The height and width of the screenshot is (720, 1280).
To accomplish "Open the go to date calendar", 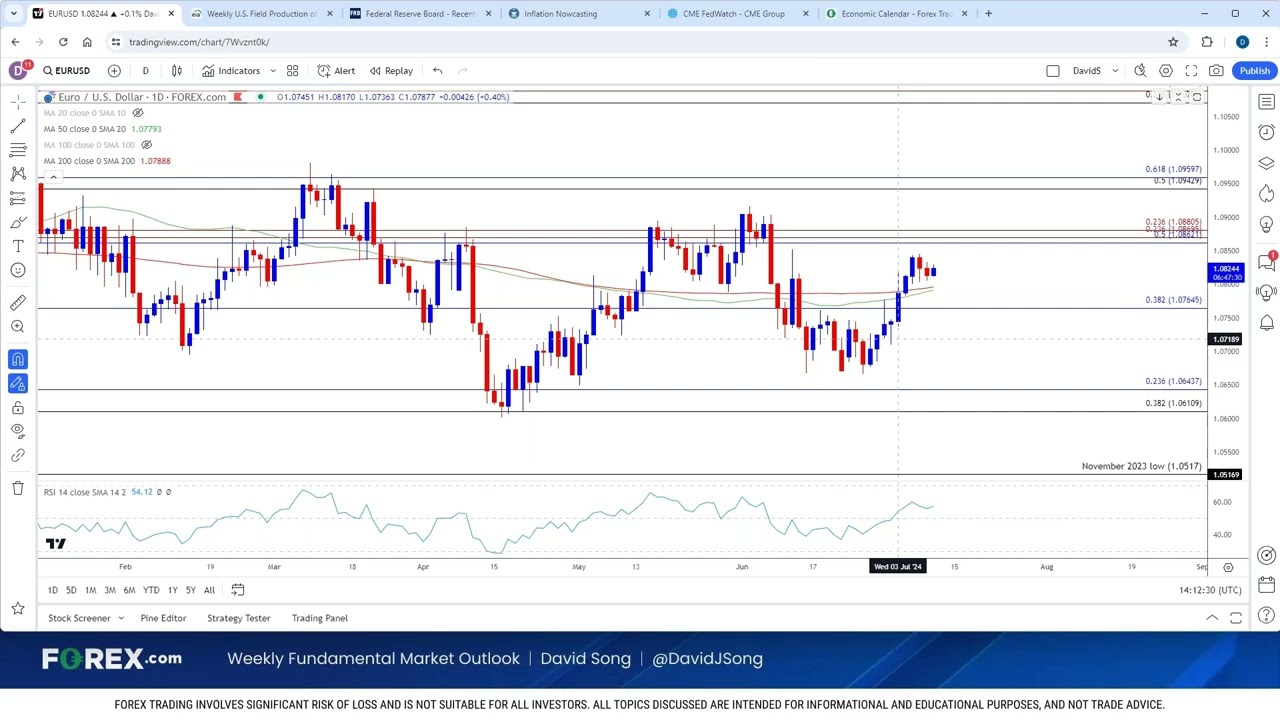I will pyautogui.click(x=237, y=590).
